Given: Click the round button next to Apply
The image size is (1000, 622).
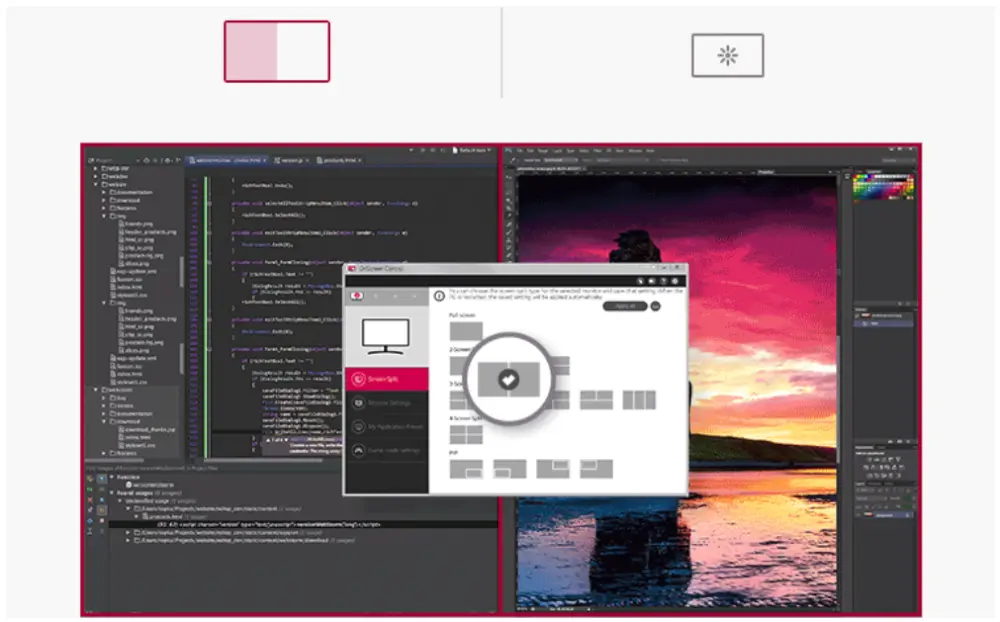Looking at the screenshot, I should click(655, 307).
